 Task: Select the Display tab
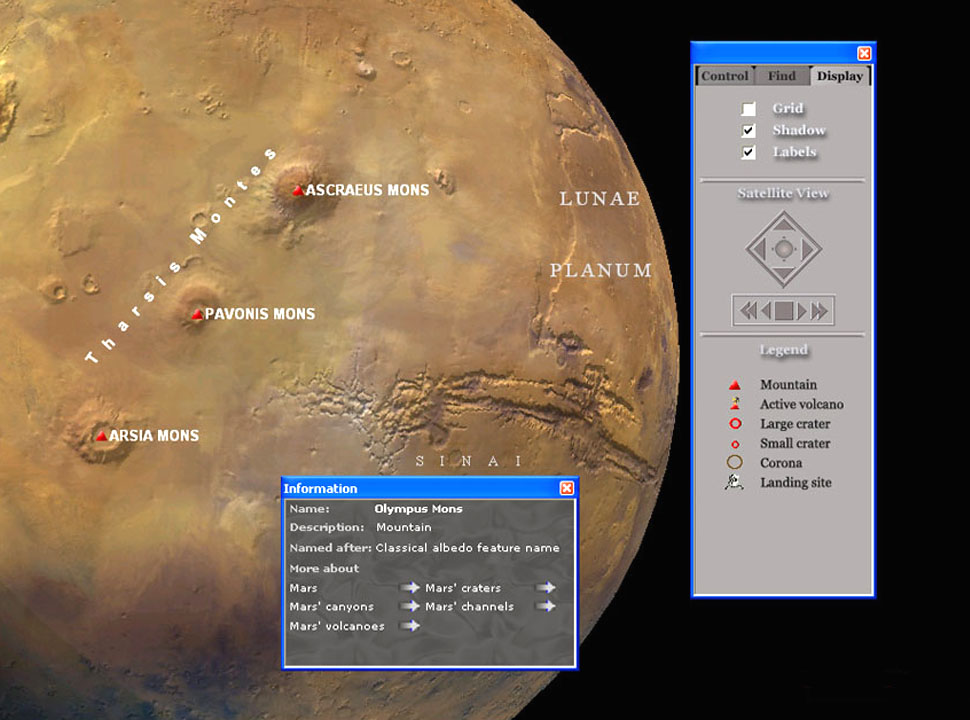839,75
